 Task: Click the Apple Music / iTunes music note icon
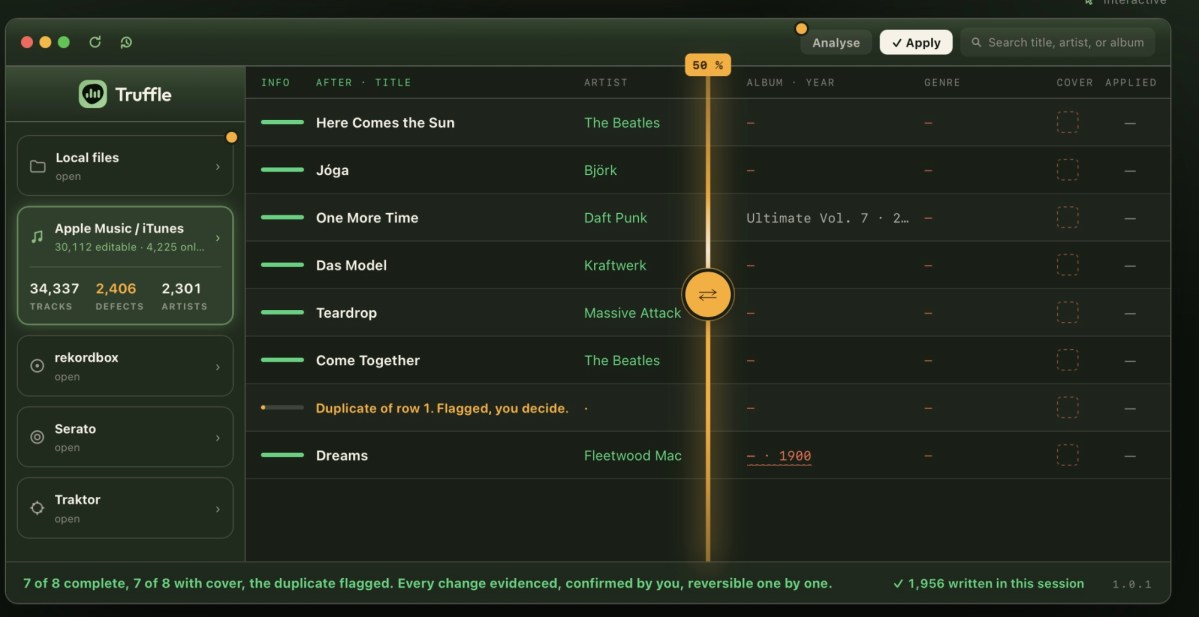[x=37, y=237]
